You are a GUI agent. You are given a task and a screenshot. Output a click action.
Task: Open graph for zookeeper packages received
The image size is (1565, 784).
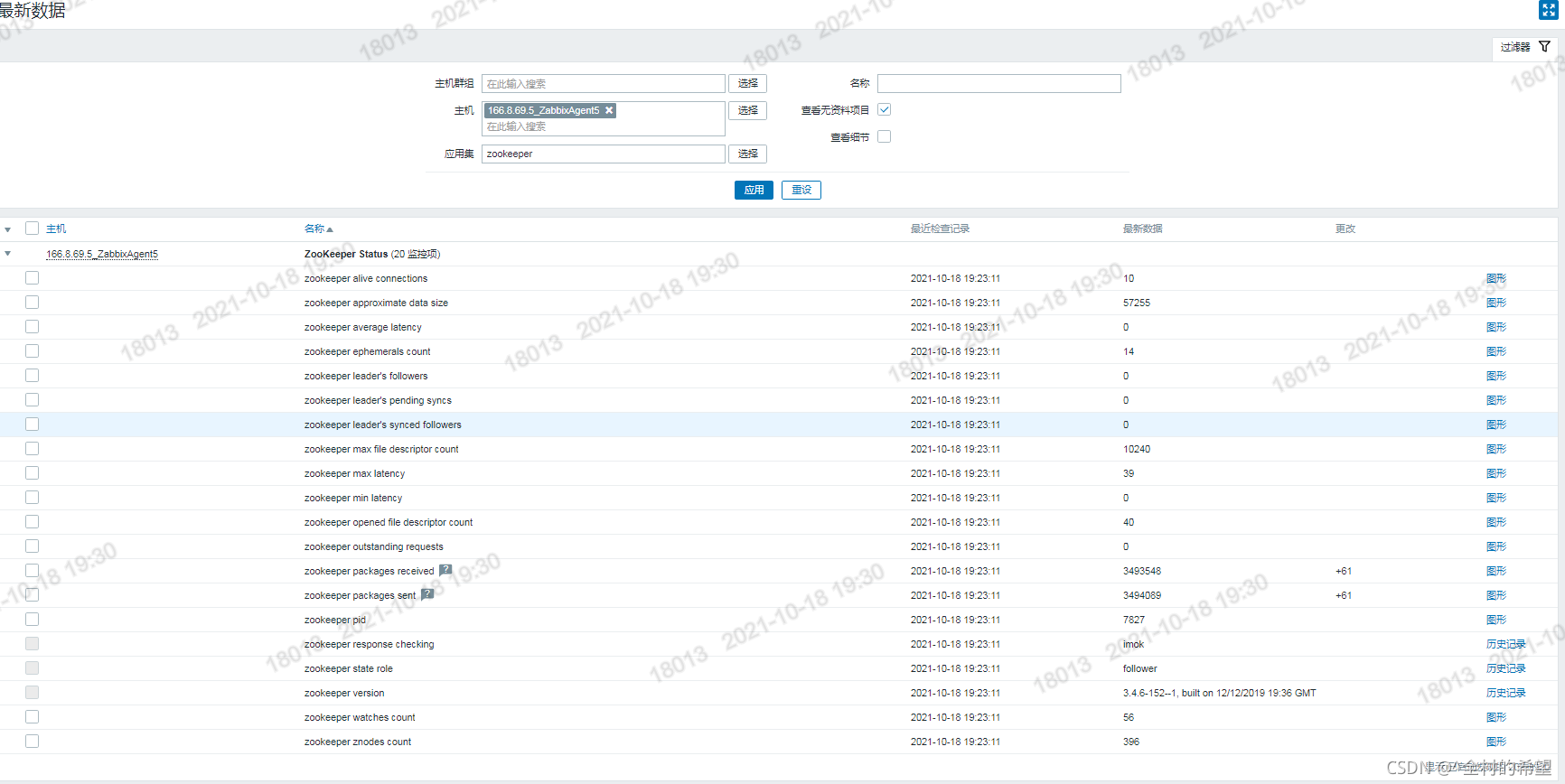[x=1496, y=571]
